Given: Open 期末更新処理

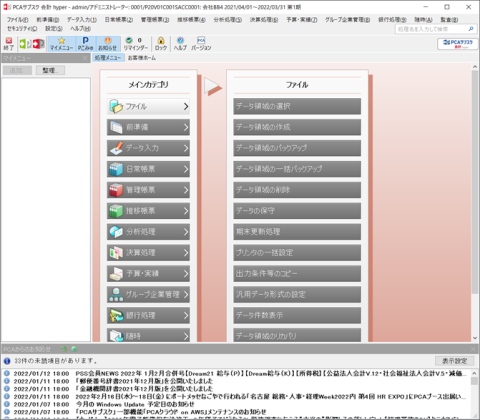Looking at the screenshot, I should pyautogui.click(x=297, y=232).
